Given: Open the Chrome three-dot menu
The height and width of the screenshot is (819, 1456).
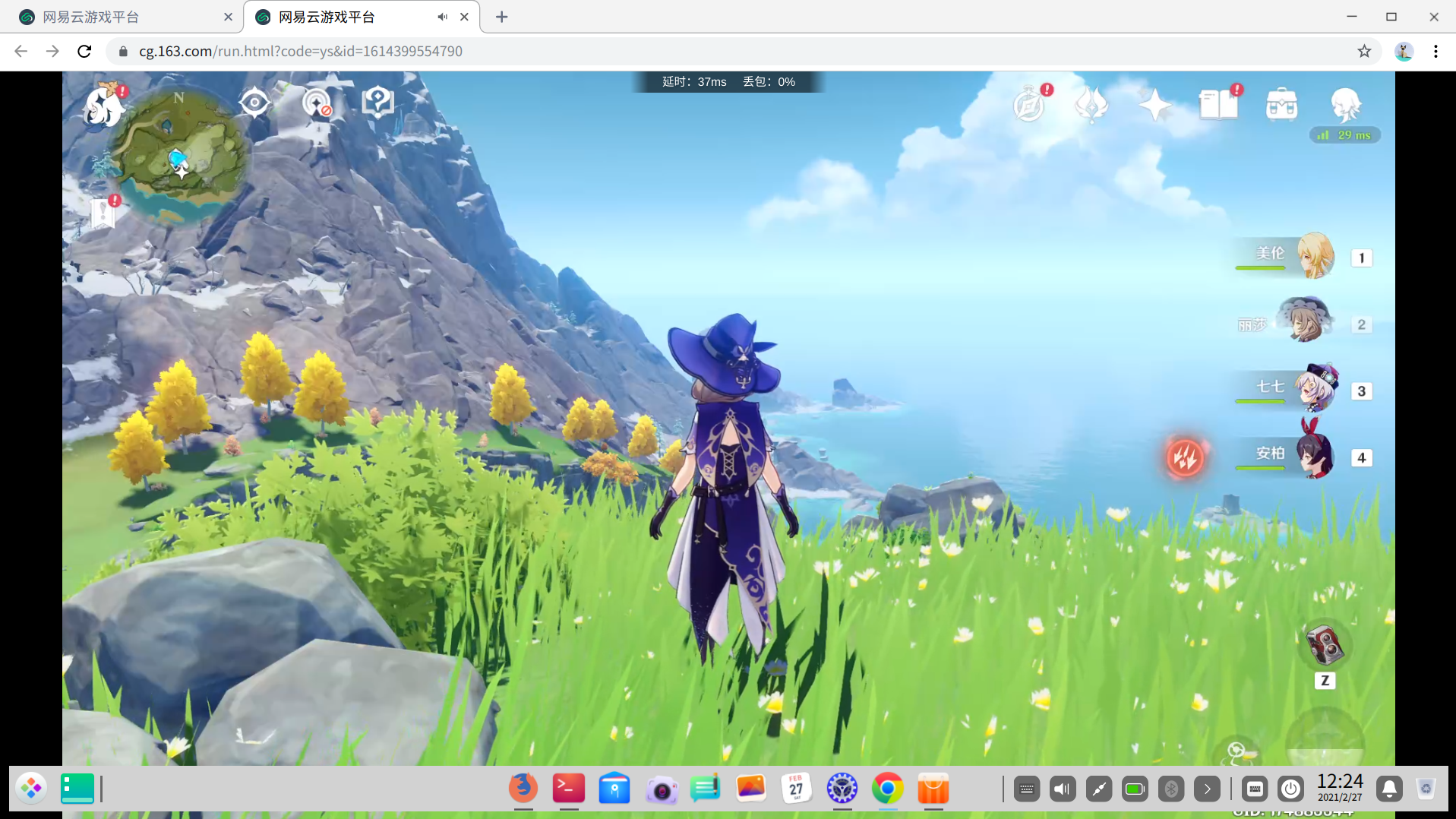Looking at the screenshot, I should point(1435,51).
